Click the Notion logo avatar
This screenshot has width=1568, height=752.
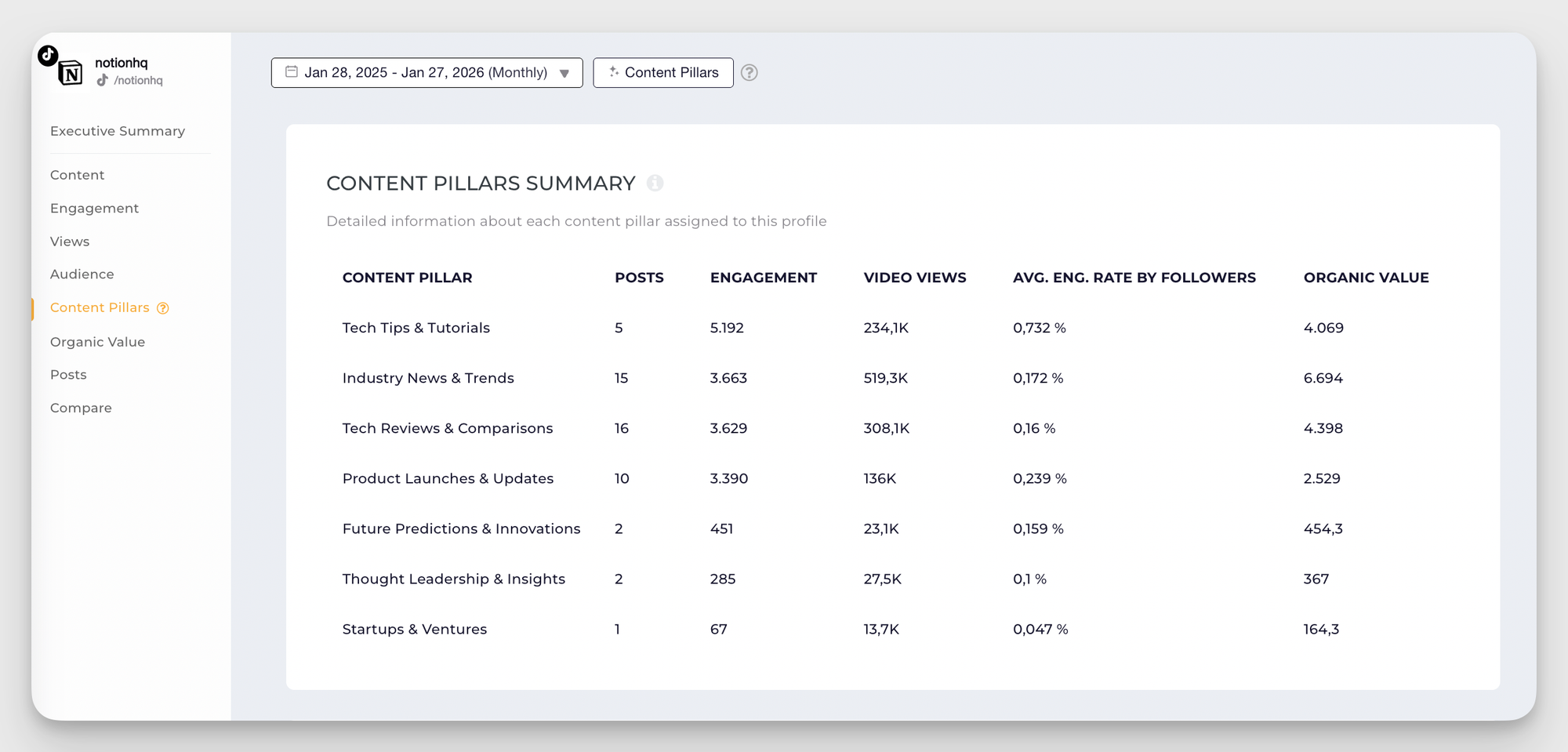pos(71,74)
